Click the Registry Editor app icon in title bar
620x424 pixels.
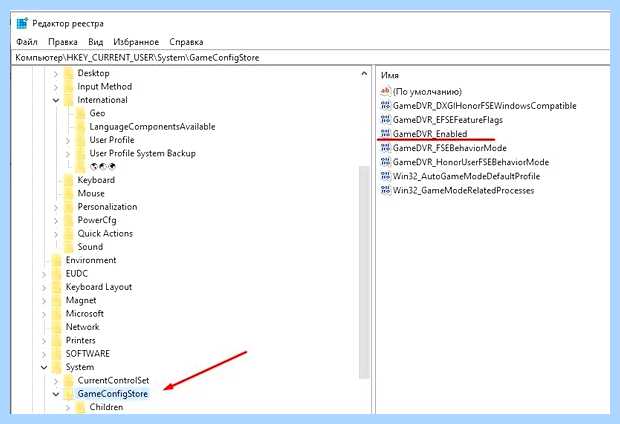[22, 24]
